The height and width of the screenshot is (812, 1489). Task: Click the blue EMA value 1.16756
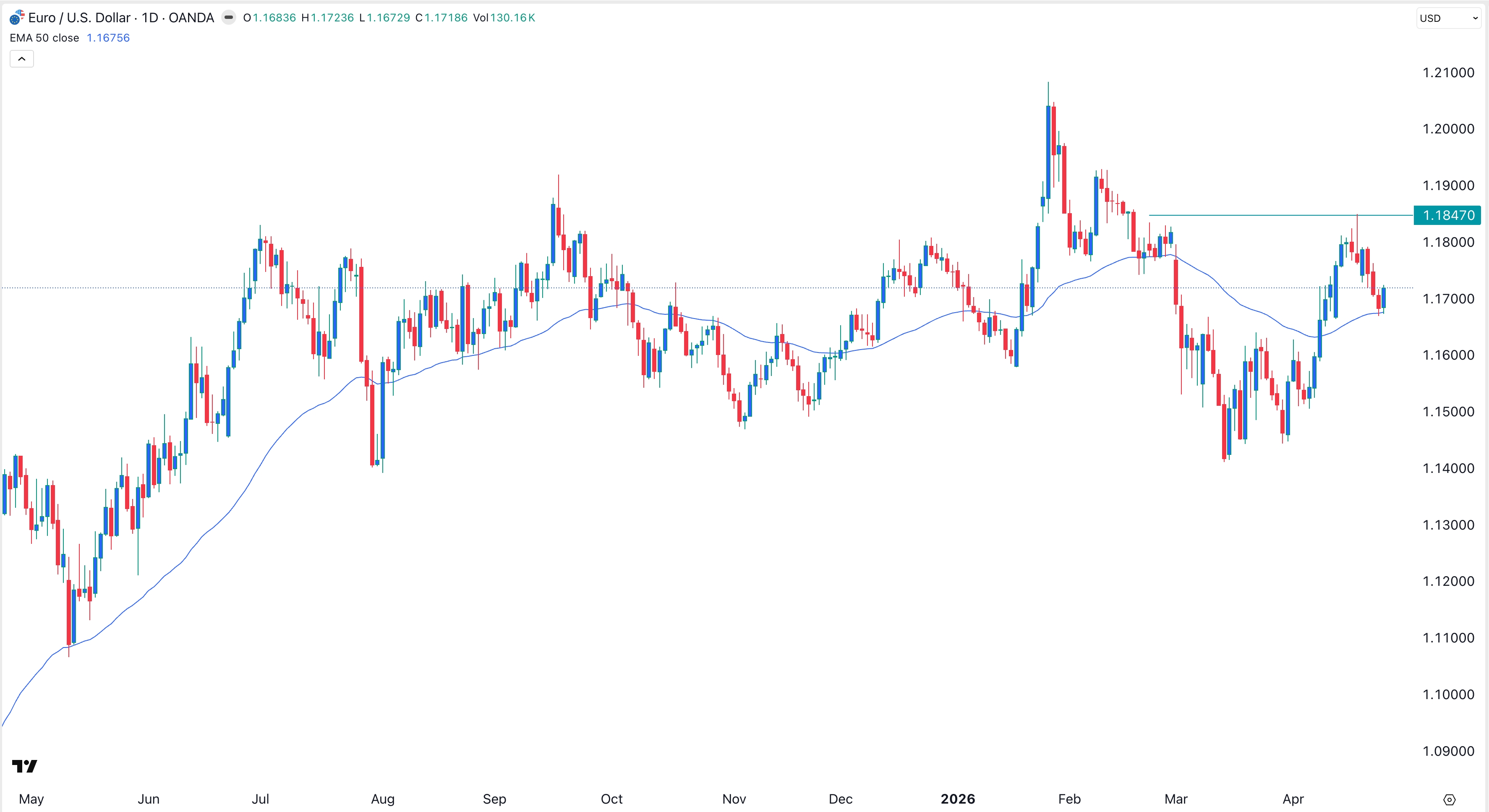click(x=107, y=38)
